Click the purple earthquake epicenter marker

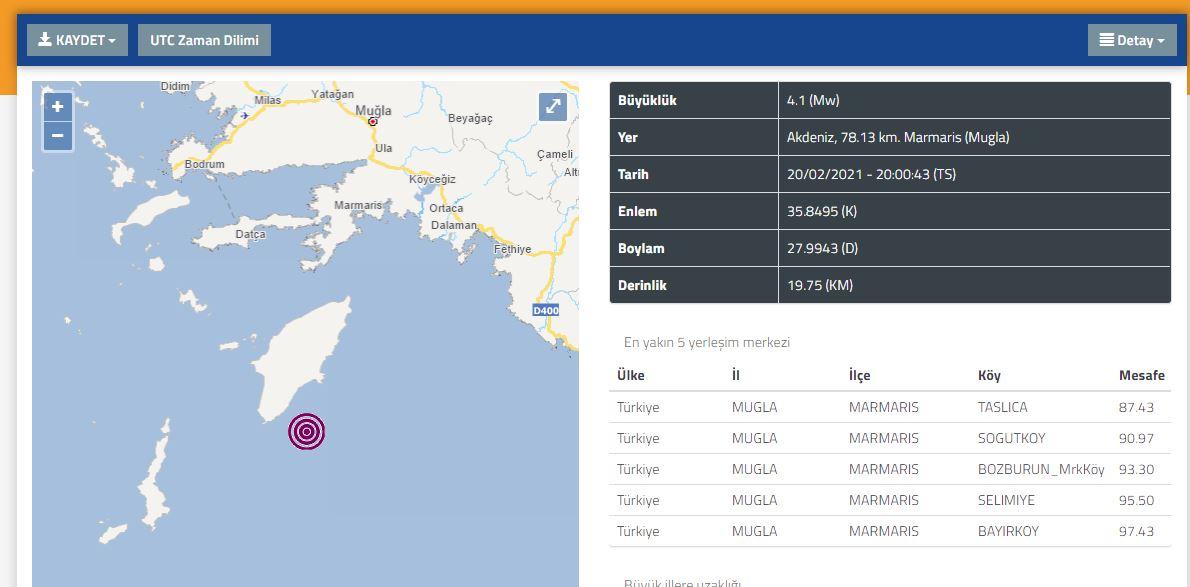[307, 432]
